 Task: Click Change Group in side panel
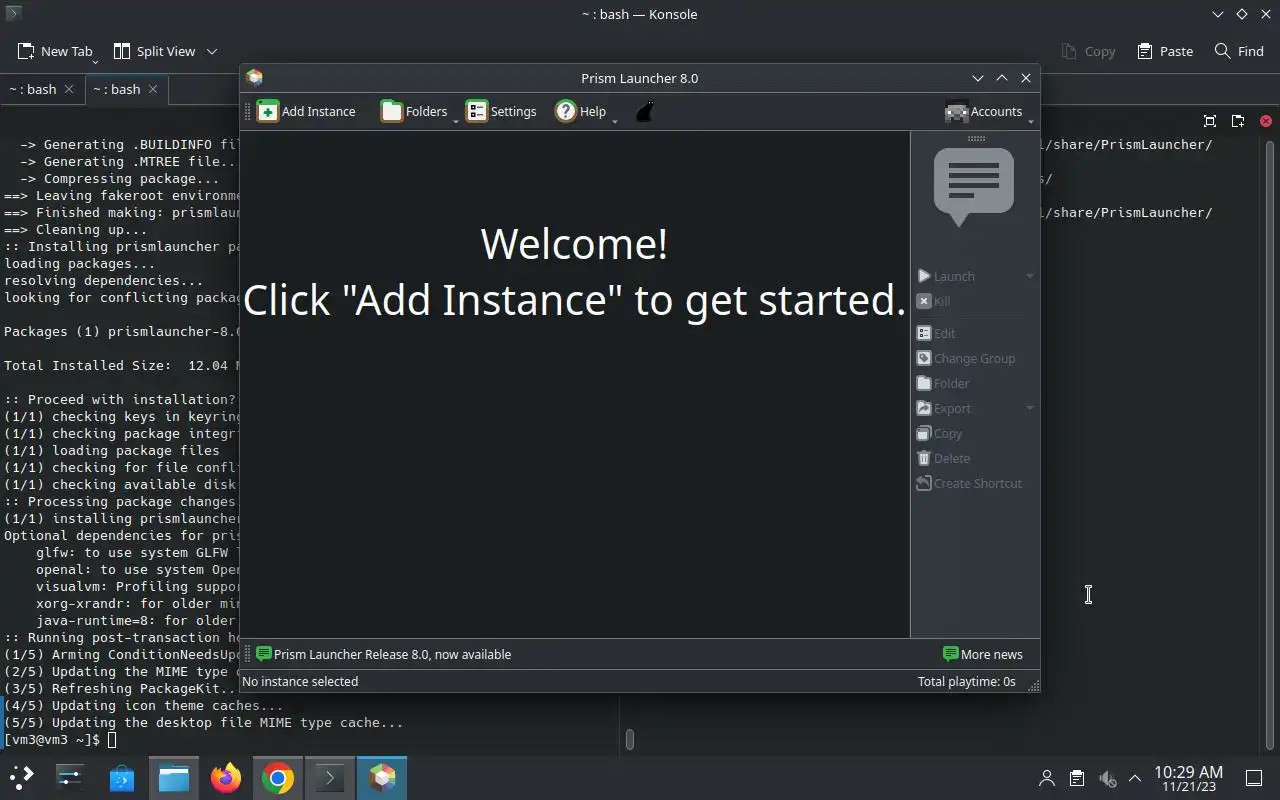[x=966, y=358]
